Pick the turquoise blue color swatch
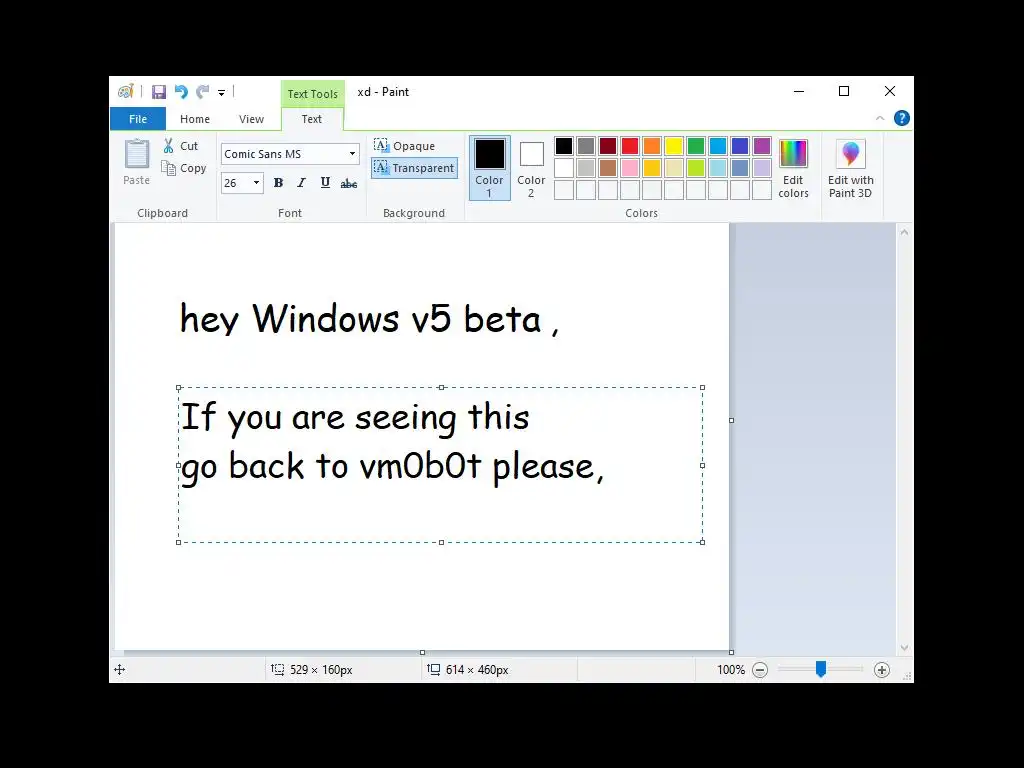The width and height of the screenshot is (1024, 768). (x=718, y=146)
